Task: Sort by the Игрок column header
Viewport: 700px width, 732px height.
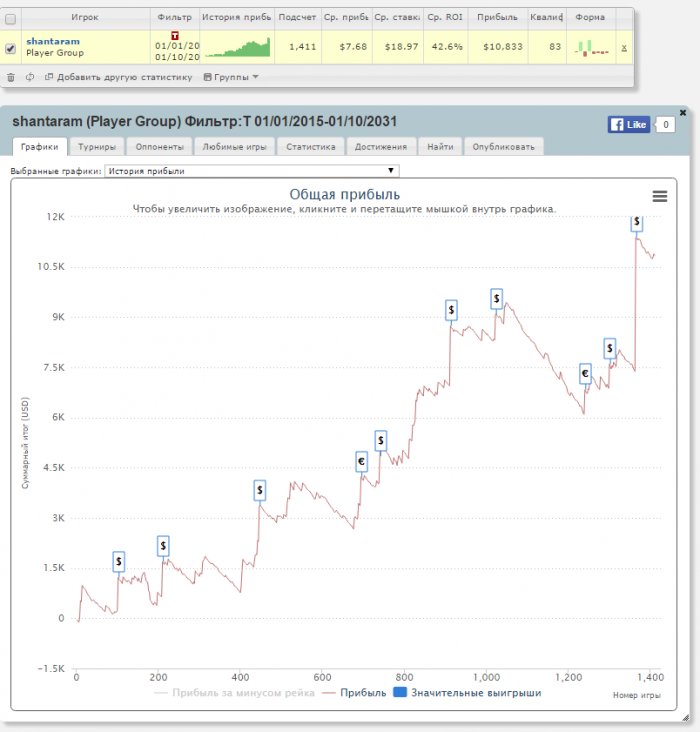Action: point(85,17)
